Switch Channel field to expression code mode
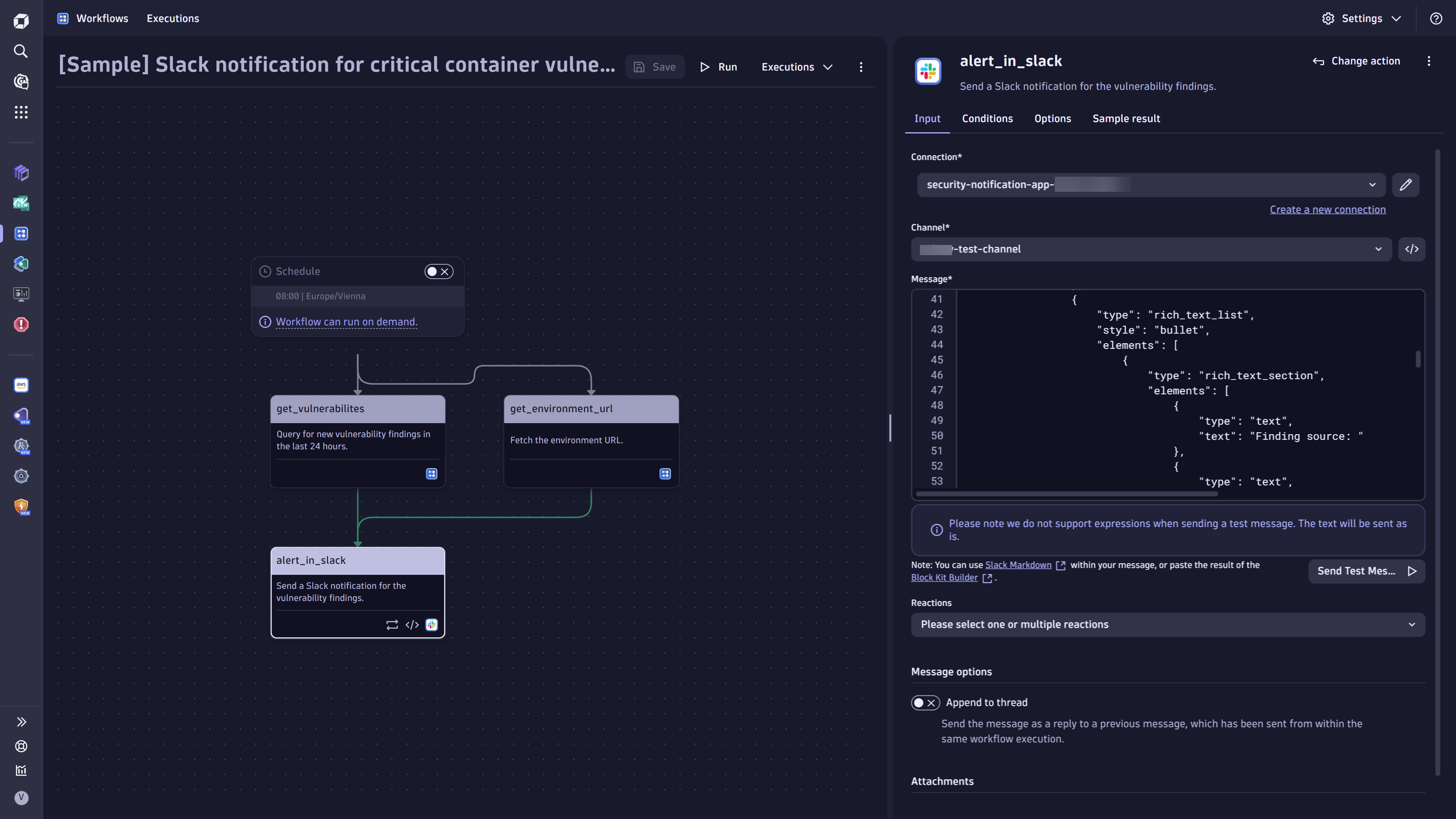 pos(1411,249)
